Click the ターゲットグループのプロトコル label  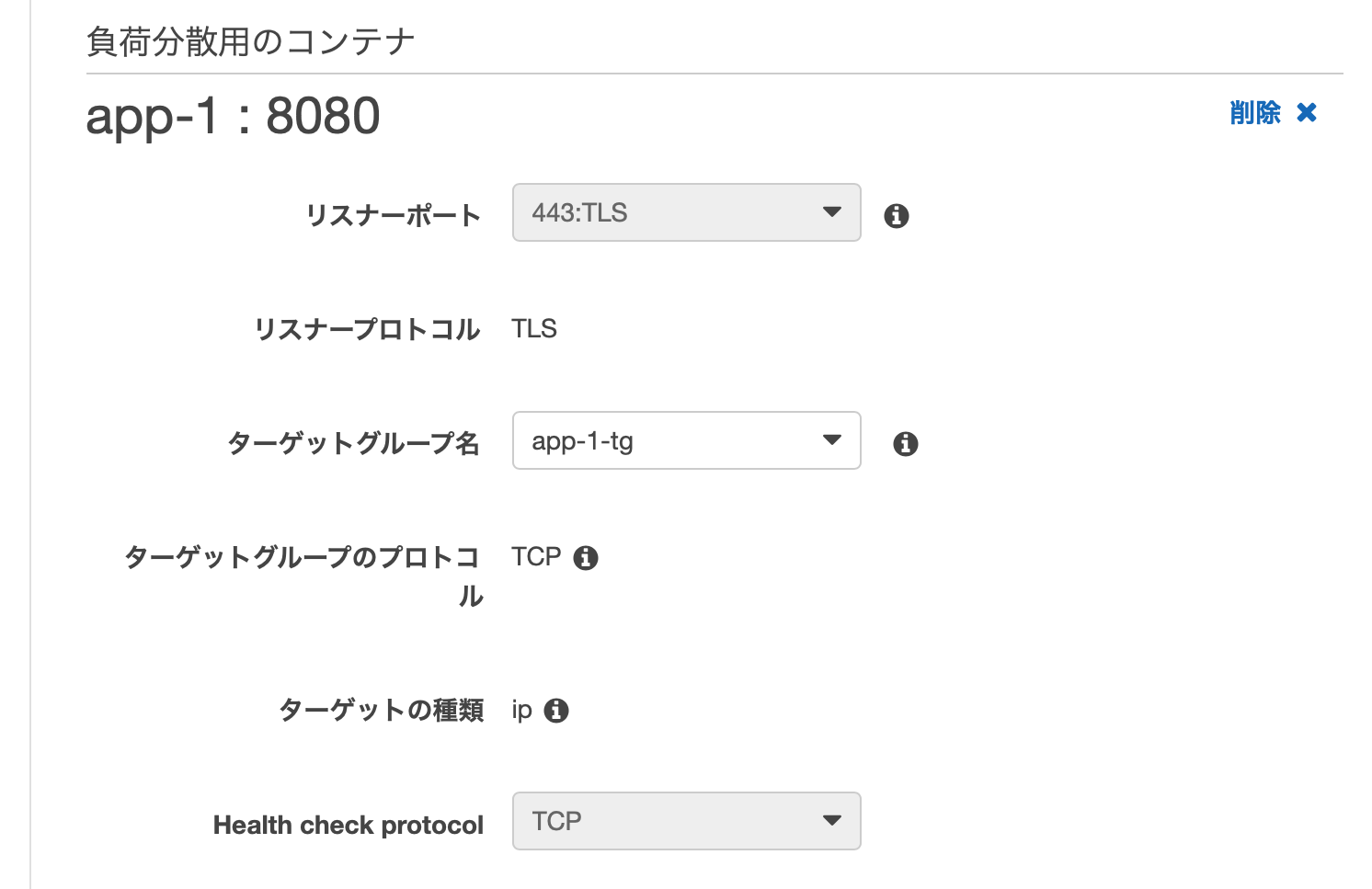pos(303,556)
